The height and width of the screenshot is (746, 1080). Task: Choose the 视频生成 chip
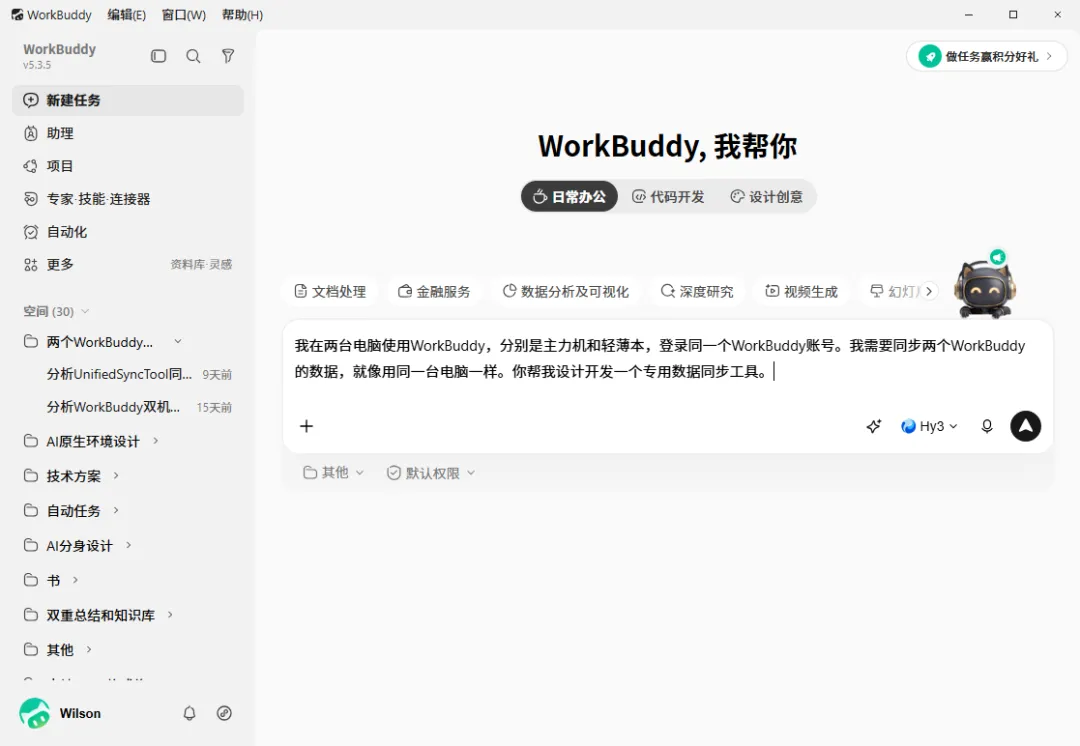(801, 291)
